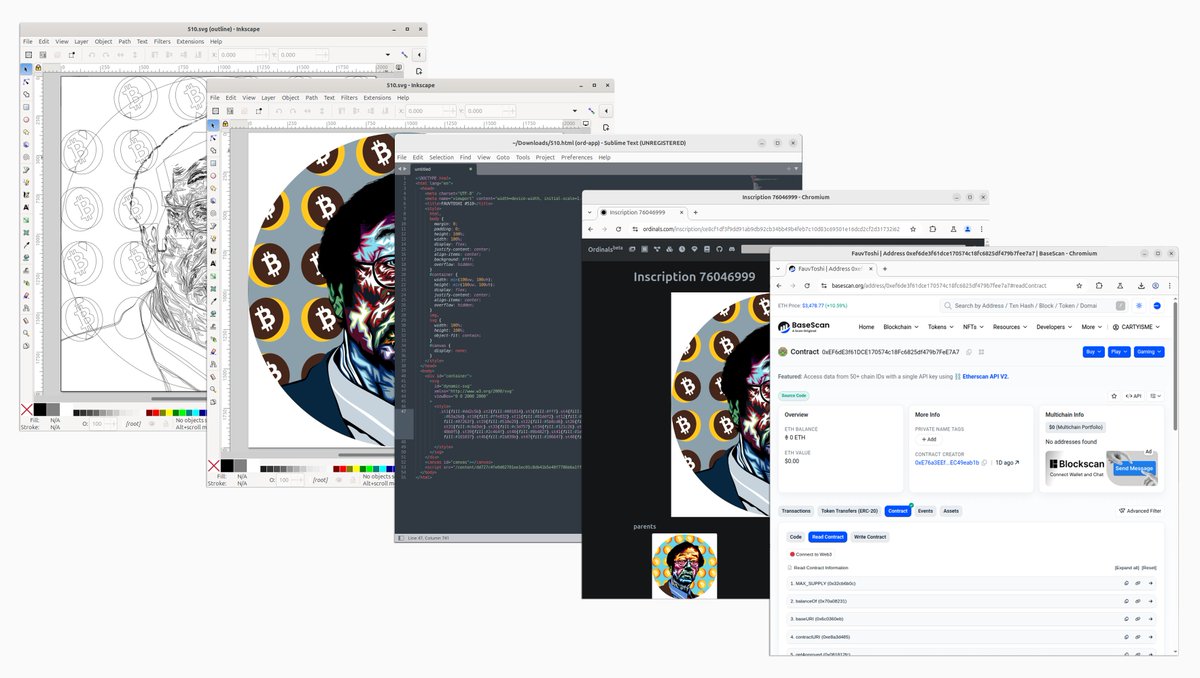Open the Blockchain dropdown on BaseScan

click(x=901, y=327)
